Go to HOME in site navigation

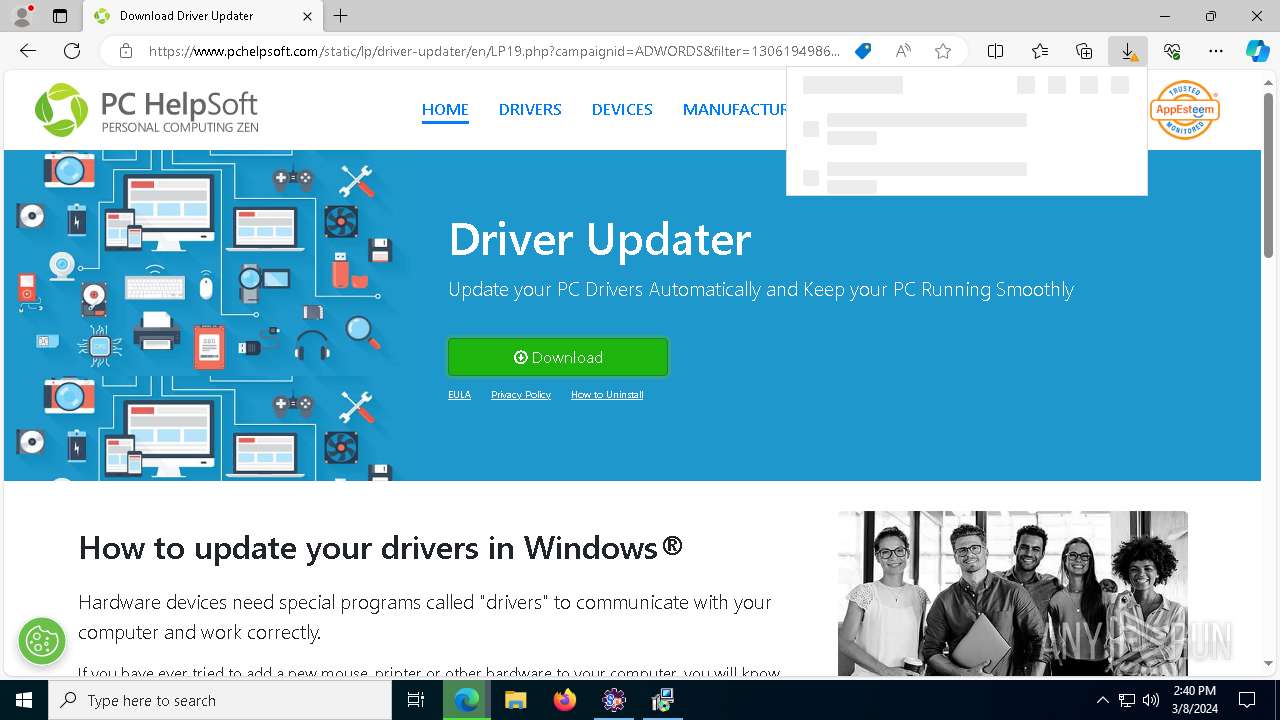[445, 110]
